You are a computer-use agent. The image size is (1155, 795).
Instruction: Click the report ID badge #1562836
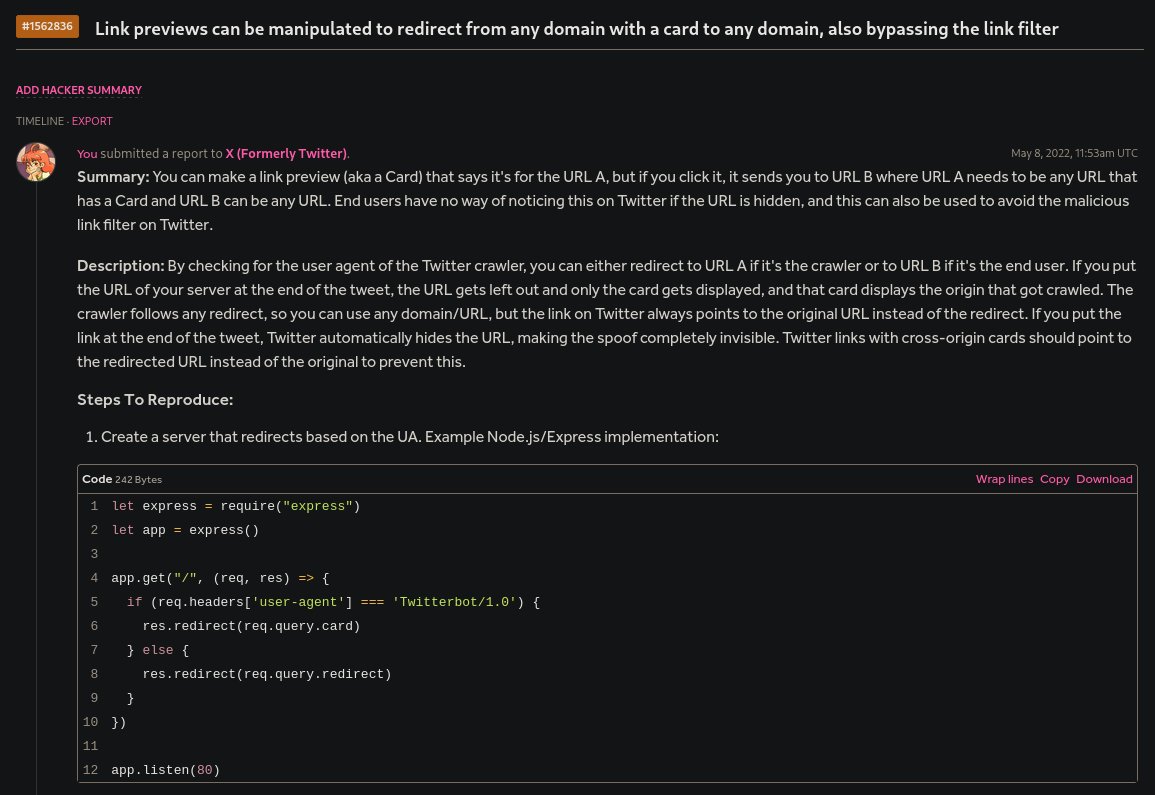coord(47,27)
